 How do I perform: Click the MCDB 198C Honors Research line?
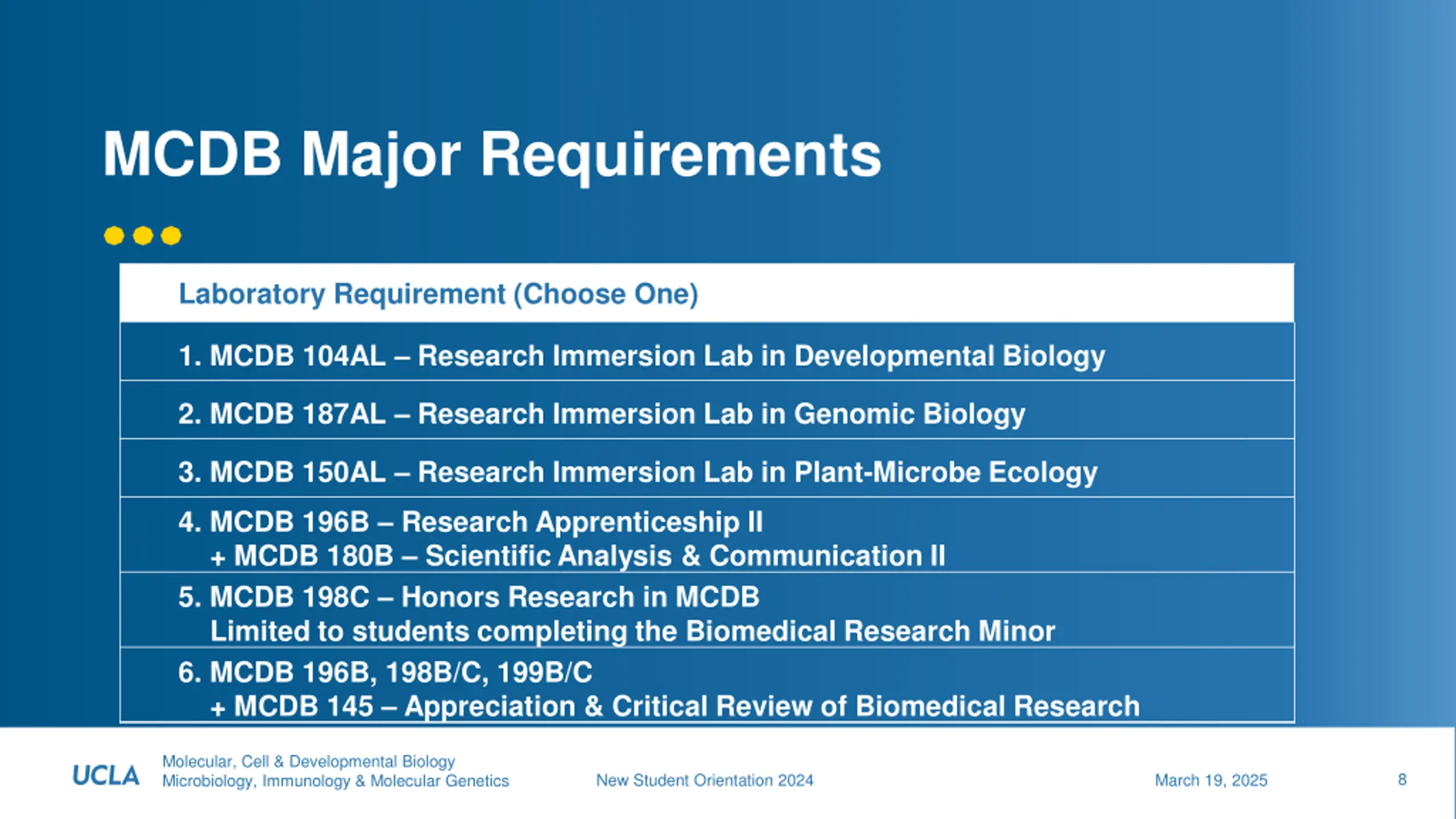[x=469, y=597]
